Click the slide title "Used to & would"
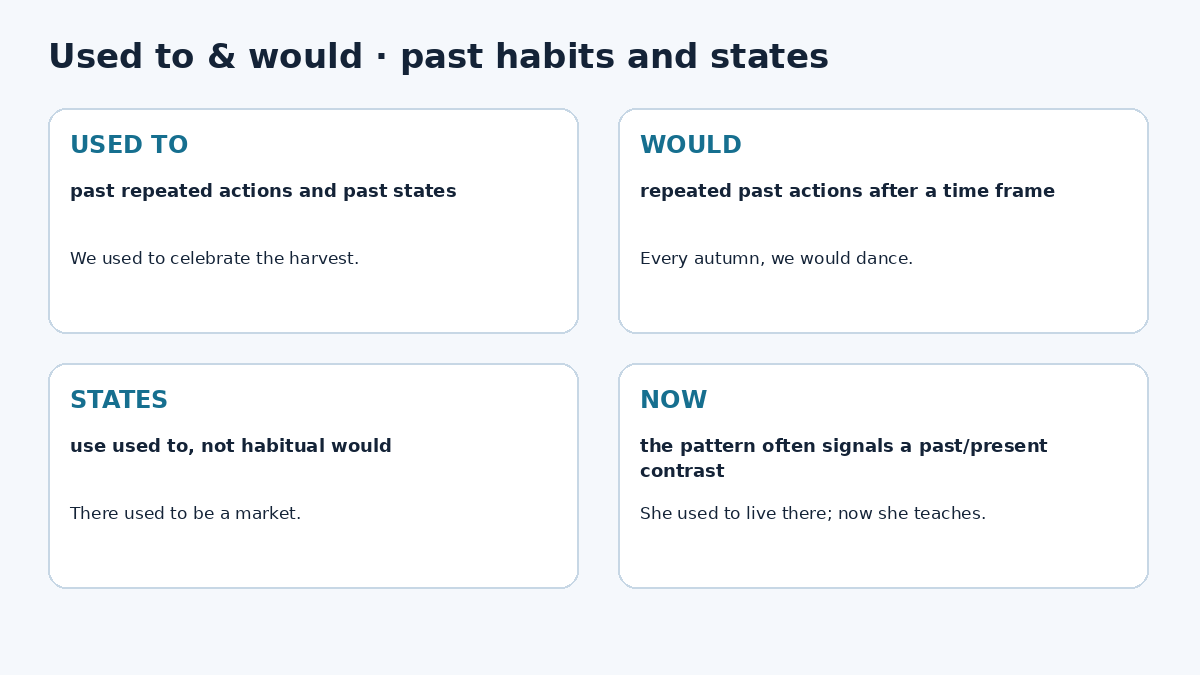 [205, 57]
